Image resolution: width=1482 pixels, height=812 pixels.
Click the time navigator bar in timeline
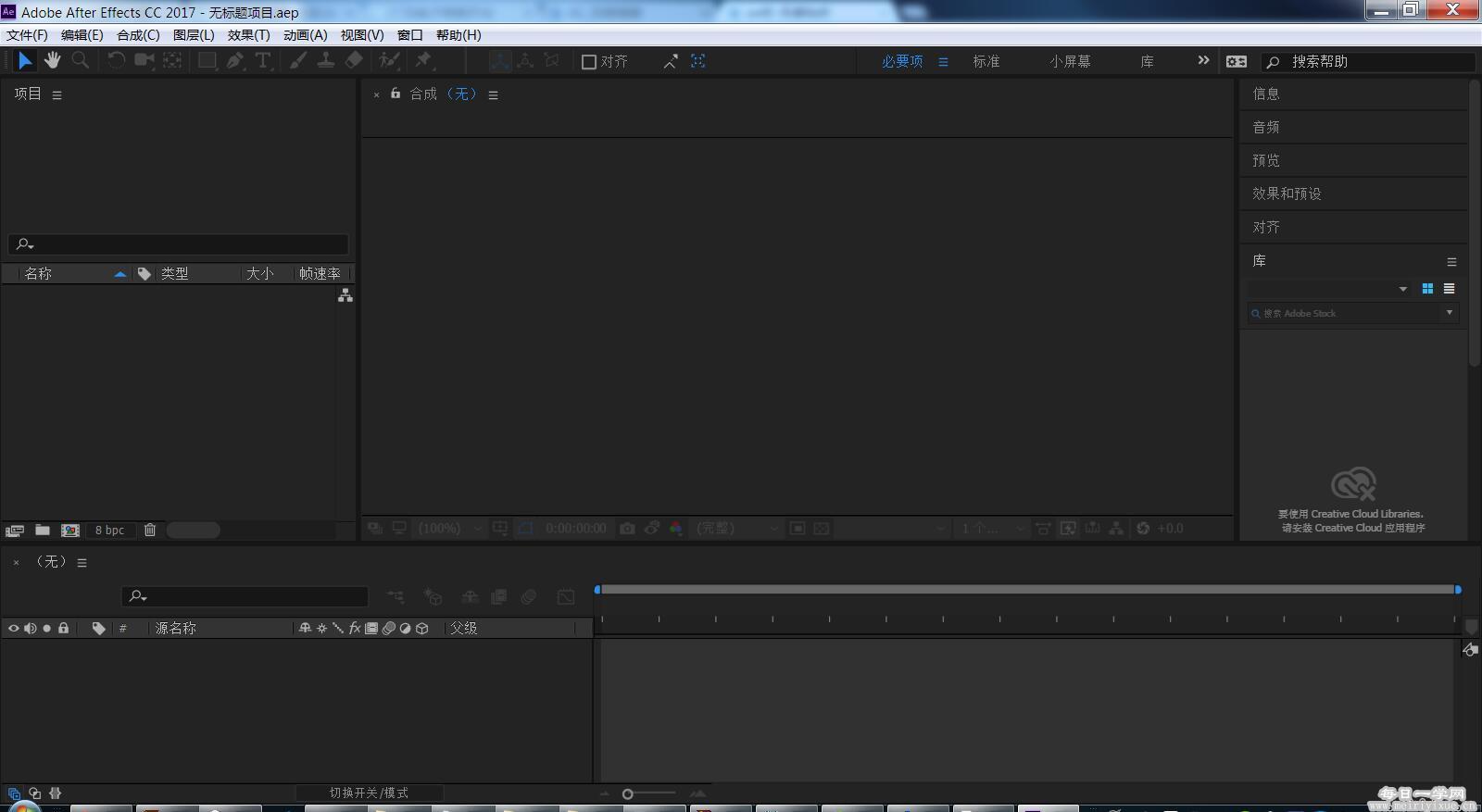click(x=1028, y=590)
